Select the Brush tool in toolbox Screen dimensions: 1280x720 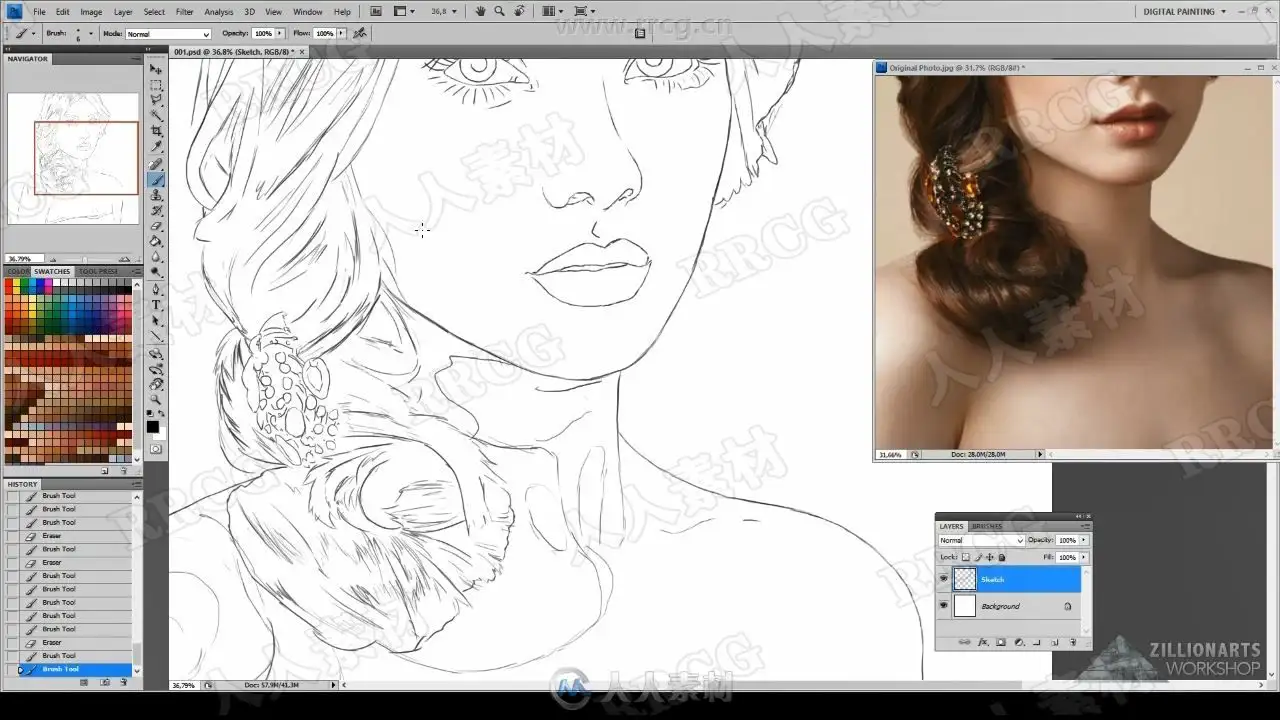pos(157,180)
